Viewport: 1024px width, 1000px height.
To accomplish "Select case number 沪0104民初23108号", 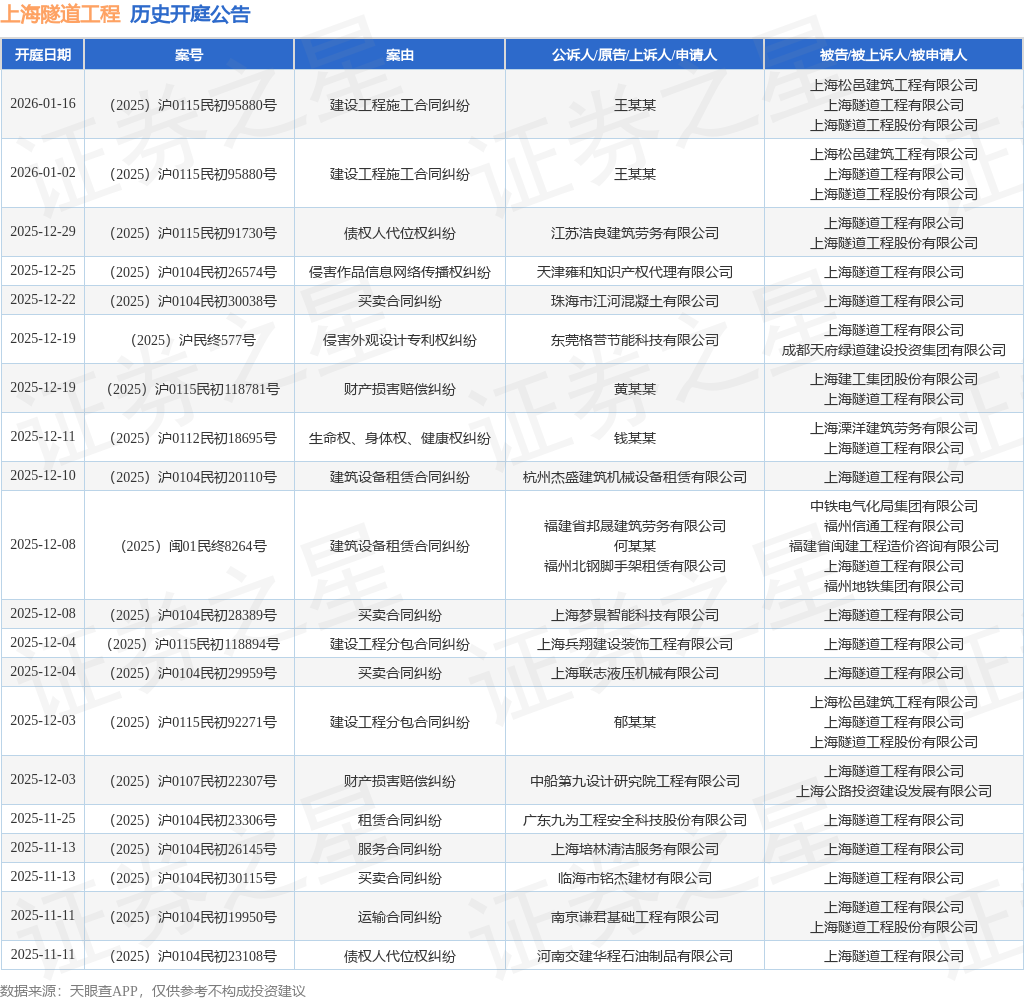I will pyautogui.click(x=193, y=956).
